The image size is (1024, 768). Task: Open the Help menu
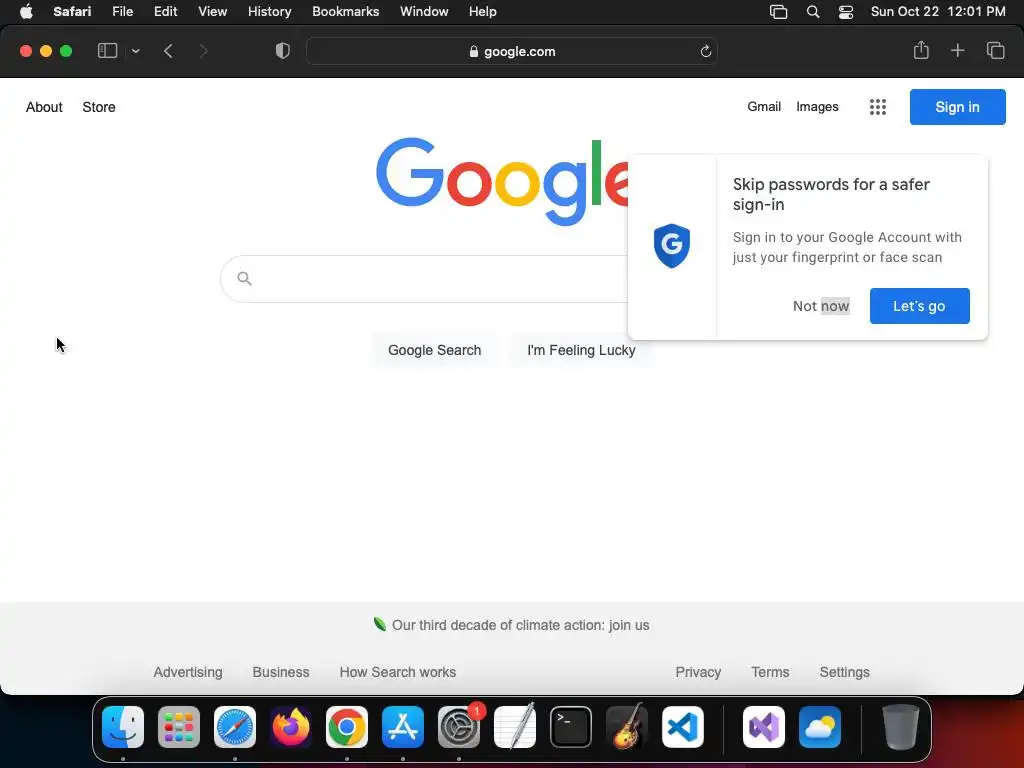coord(483,12)
